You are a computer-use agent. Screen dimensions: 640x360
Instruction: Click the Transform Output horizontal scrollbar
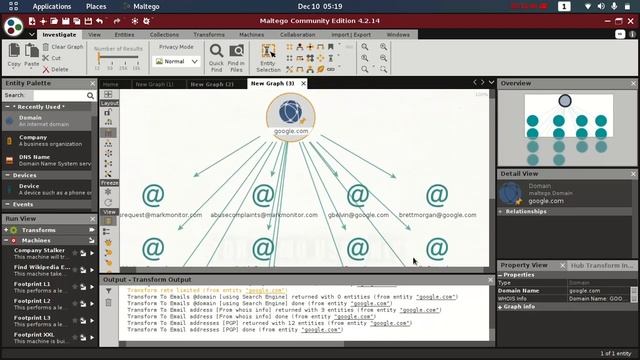click(x=304, y=344)
